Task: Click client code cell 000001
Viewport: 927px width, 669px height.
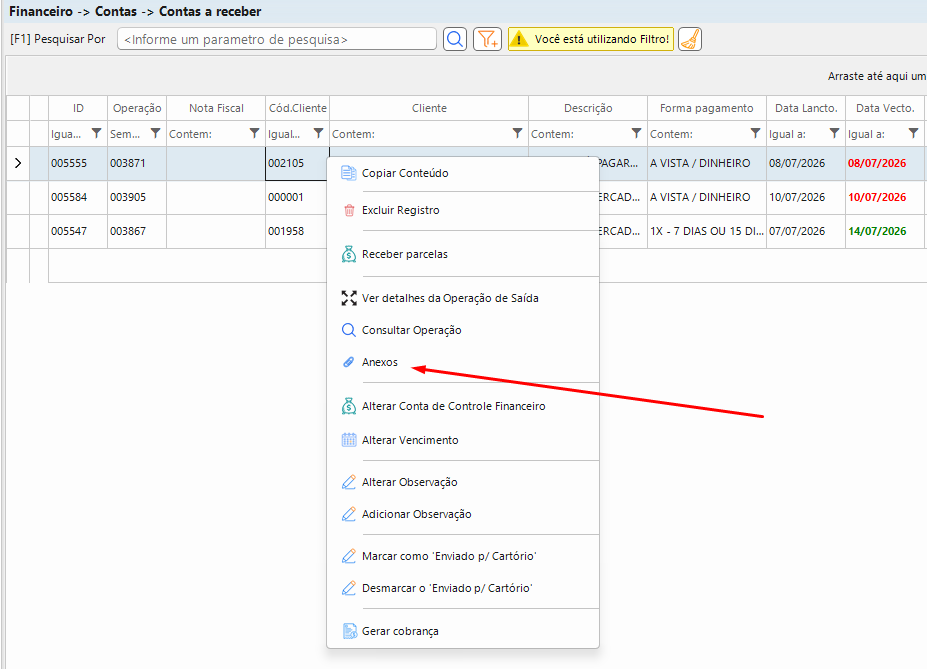Action: [x=297, y=197]
